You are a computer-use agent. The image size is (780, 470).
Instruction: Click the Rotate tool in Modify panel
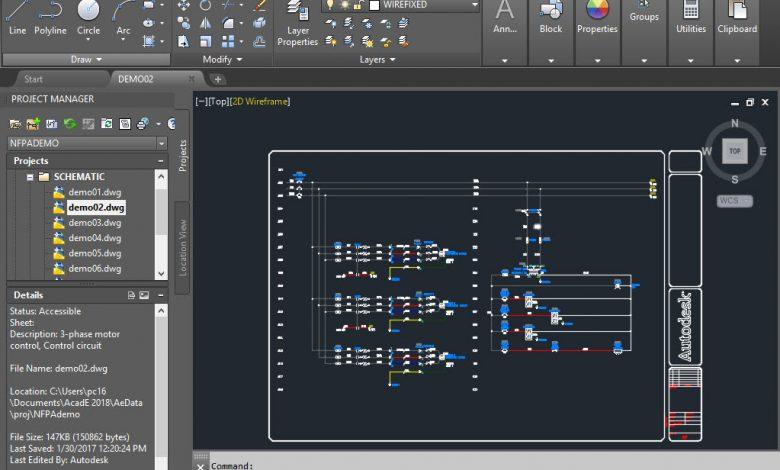coord(205,5)
